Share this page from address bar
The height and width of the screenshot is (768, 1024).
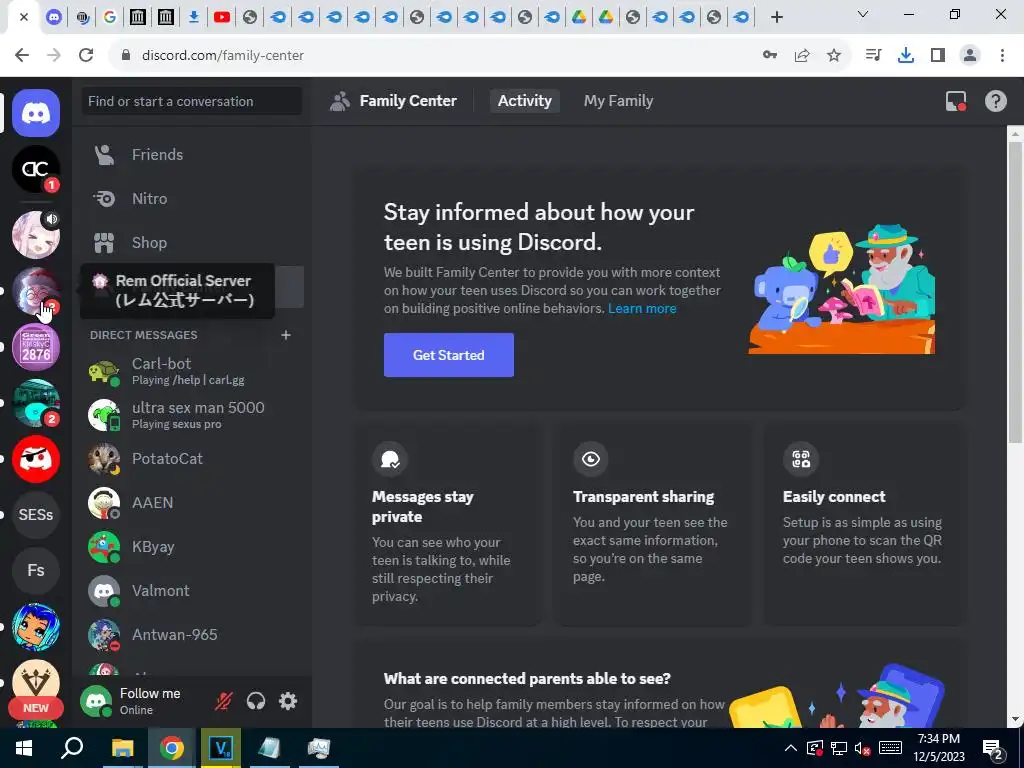802,55
